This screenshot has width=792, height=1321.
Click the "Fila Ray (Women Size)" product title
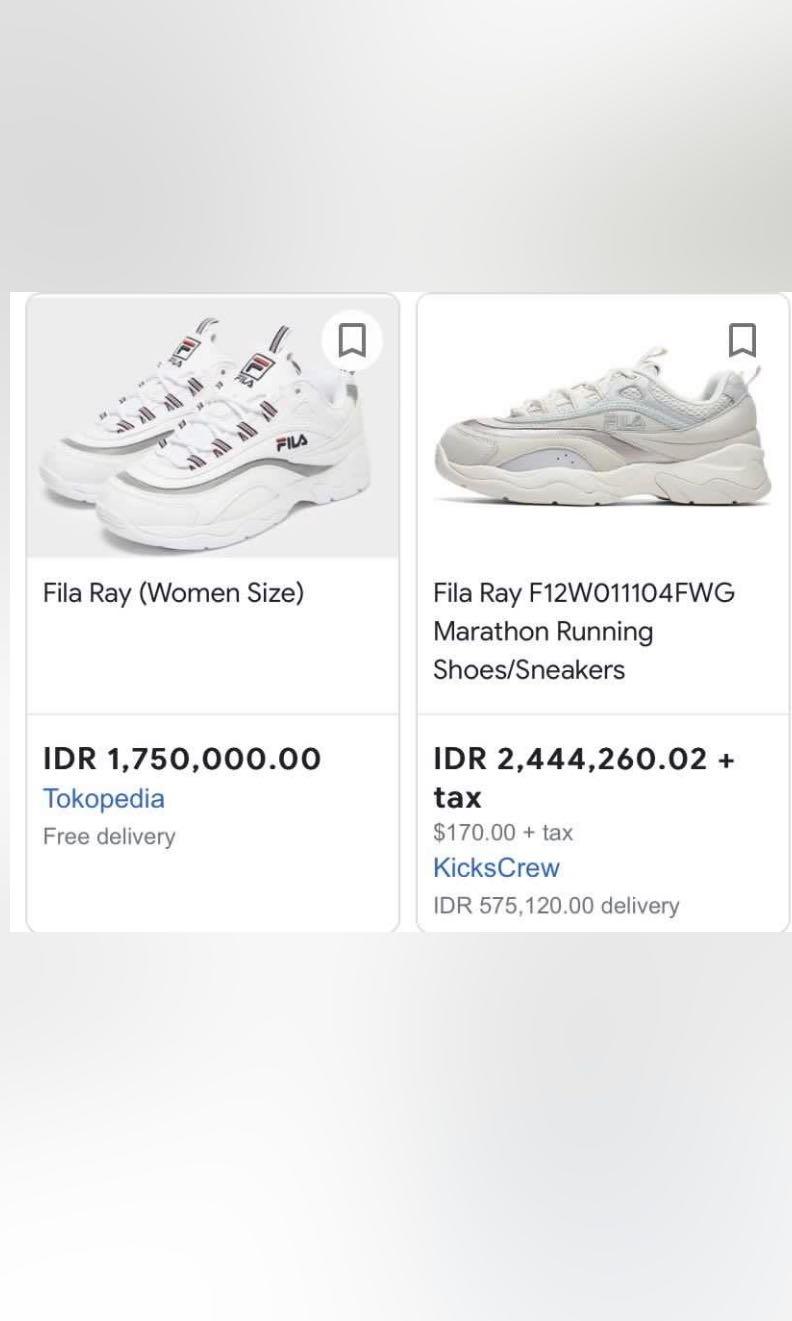point(173,593)
